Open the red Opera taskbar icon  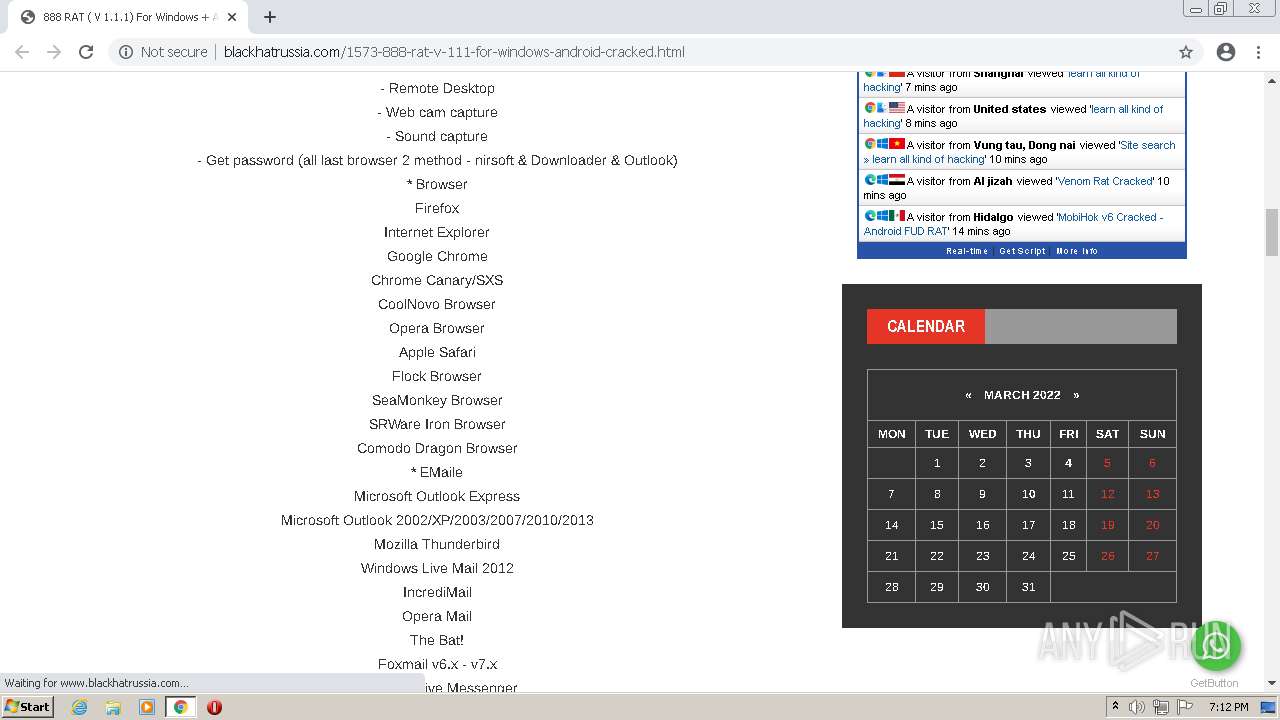(214, 707)
